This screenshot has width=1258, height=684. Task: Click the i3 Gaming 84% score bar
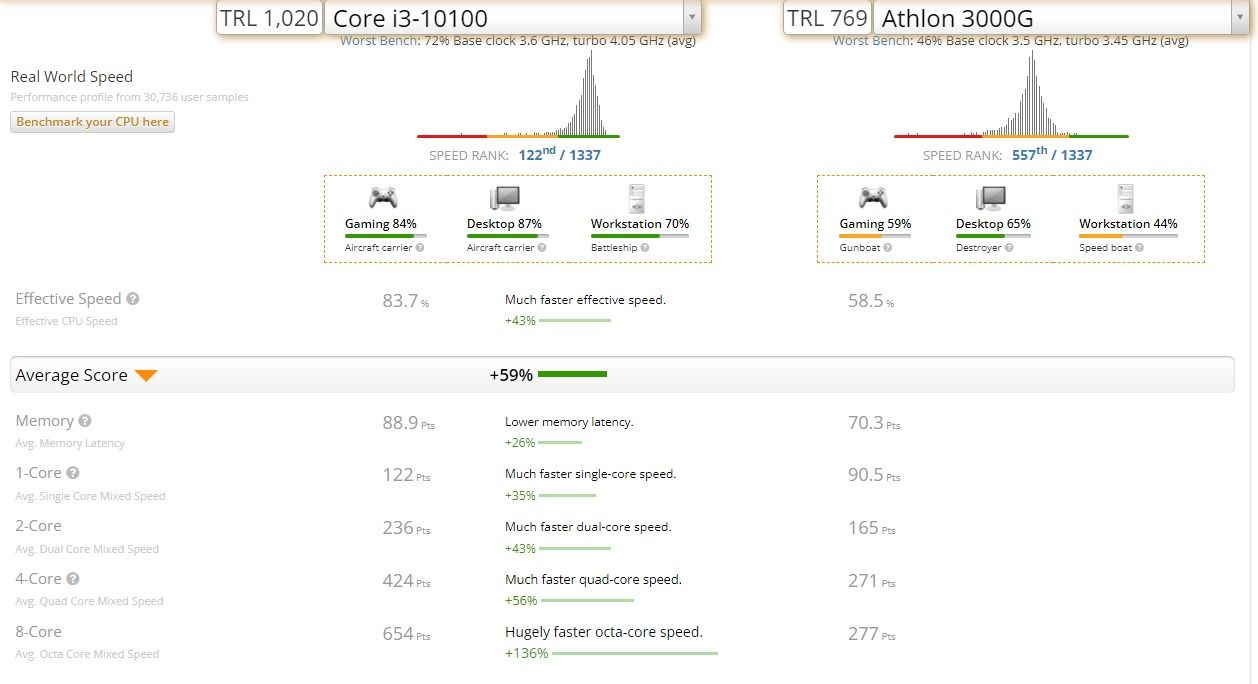pyautogui.click(x=385, y=236)
